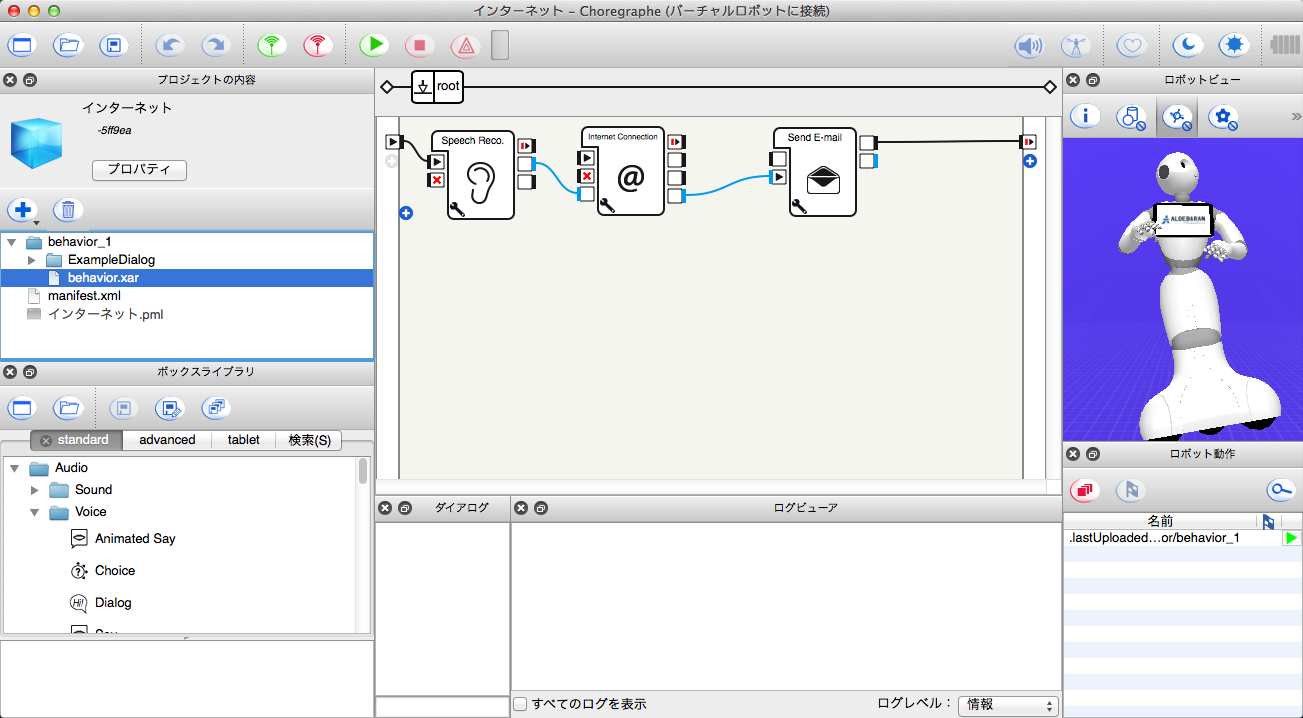Add diagram output with right blue plus

[1029, 160]
